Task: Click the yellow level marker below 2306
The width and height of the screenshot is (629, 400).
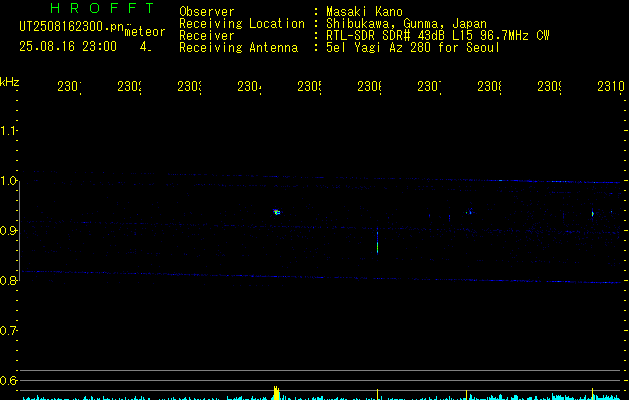Action: pos(377,394)
